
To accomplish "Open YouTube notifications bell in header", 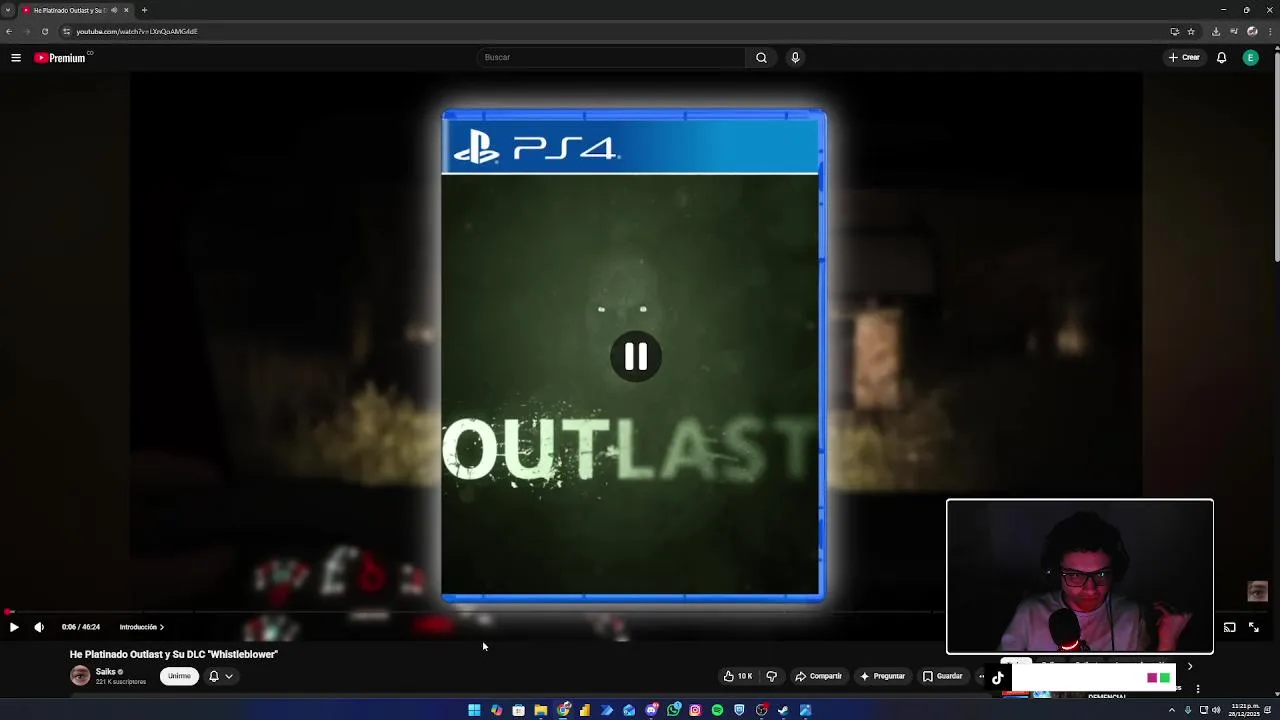I will pyautogui.click(x=1221, y=58).
